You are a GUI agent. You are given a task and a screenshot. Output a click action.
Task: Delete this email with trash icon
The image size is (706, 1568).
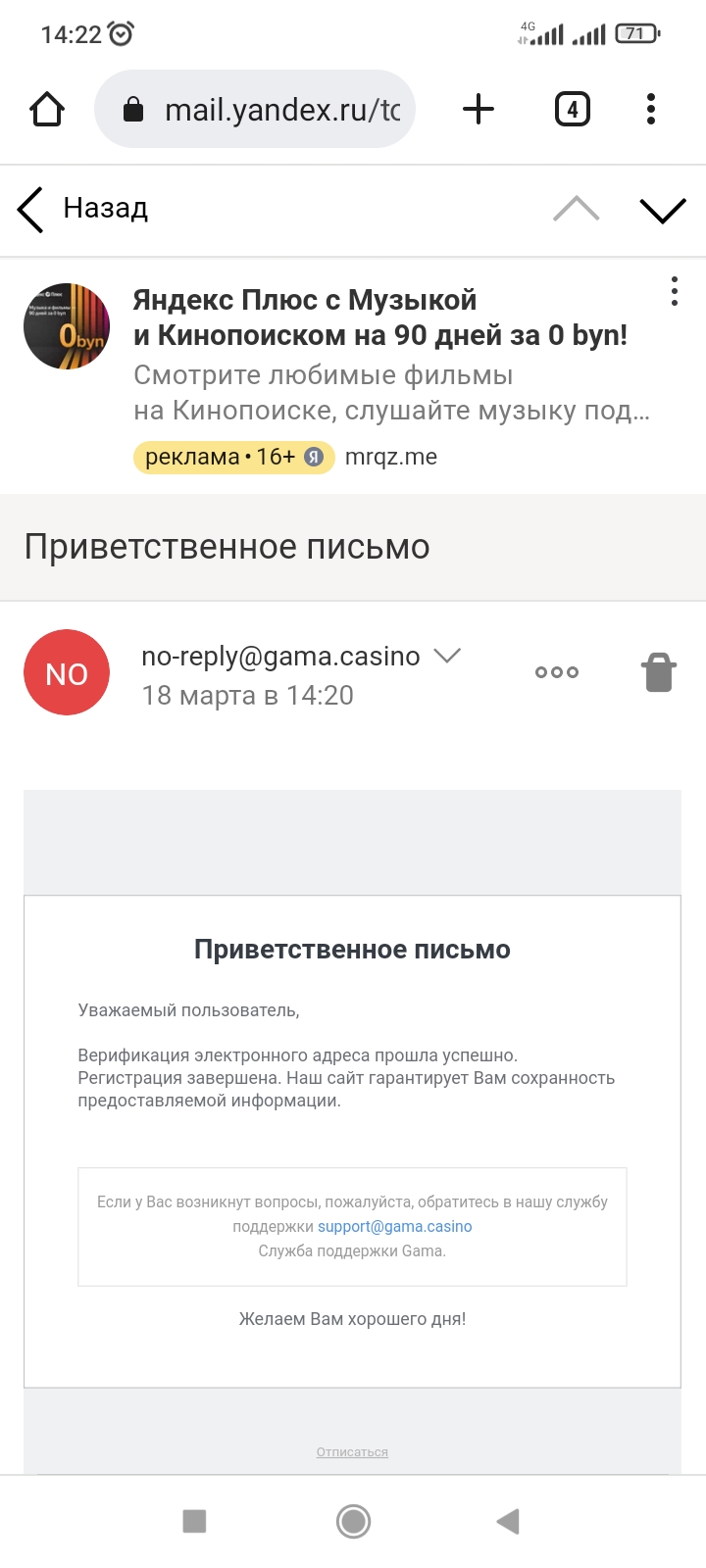pos(659,673)
